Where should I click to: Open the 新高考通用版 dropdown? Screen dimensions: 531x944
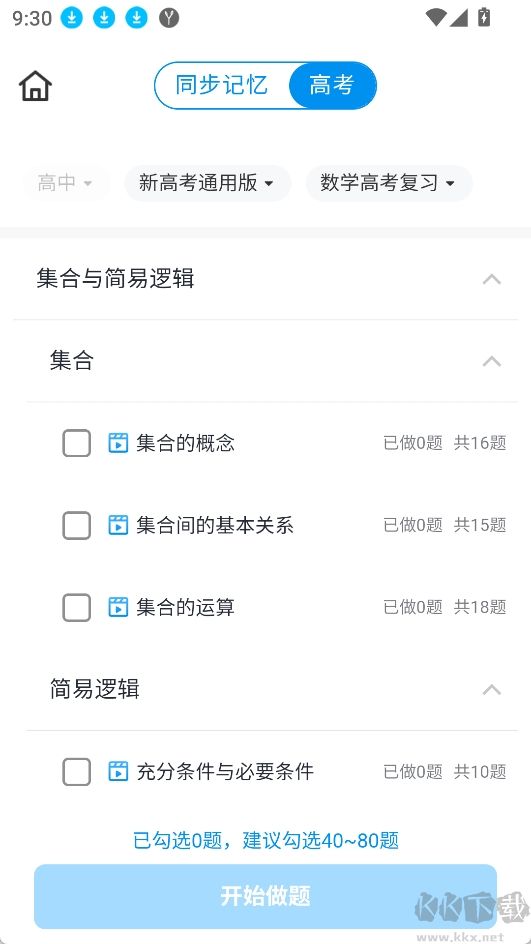(x=208, y=182)
